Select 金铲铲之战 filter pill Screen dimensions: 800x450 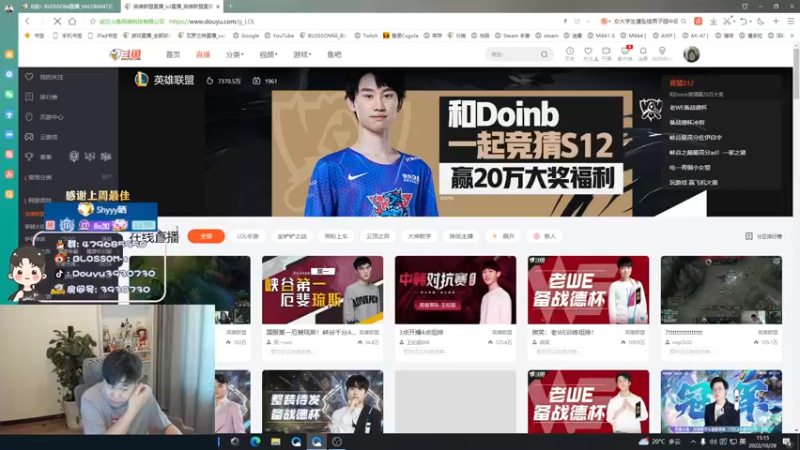(292, 236)
